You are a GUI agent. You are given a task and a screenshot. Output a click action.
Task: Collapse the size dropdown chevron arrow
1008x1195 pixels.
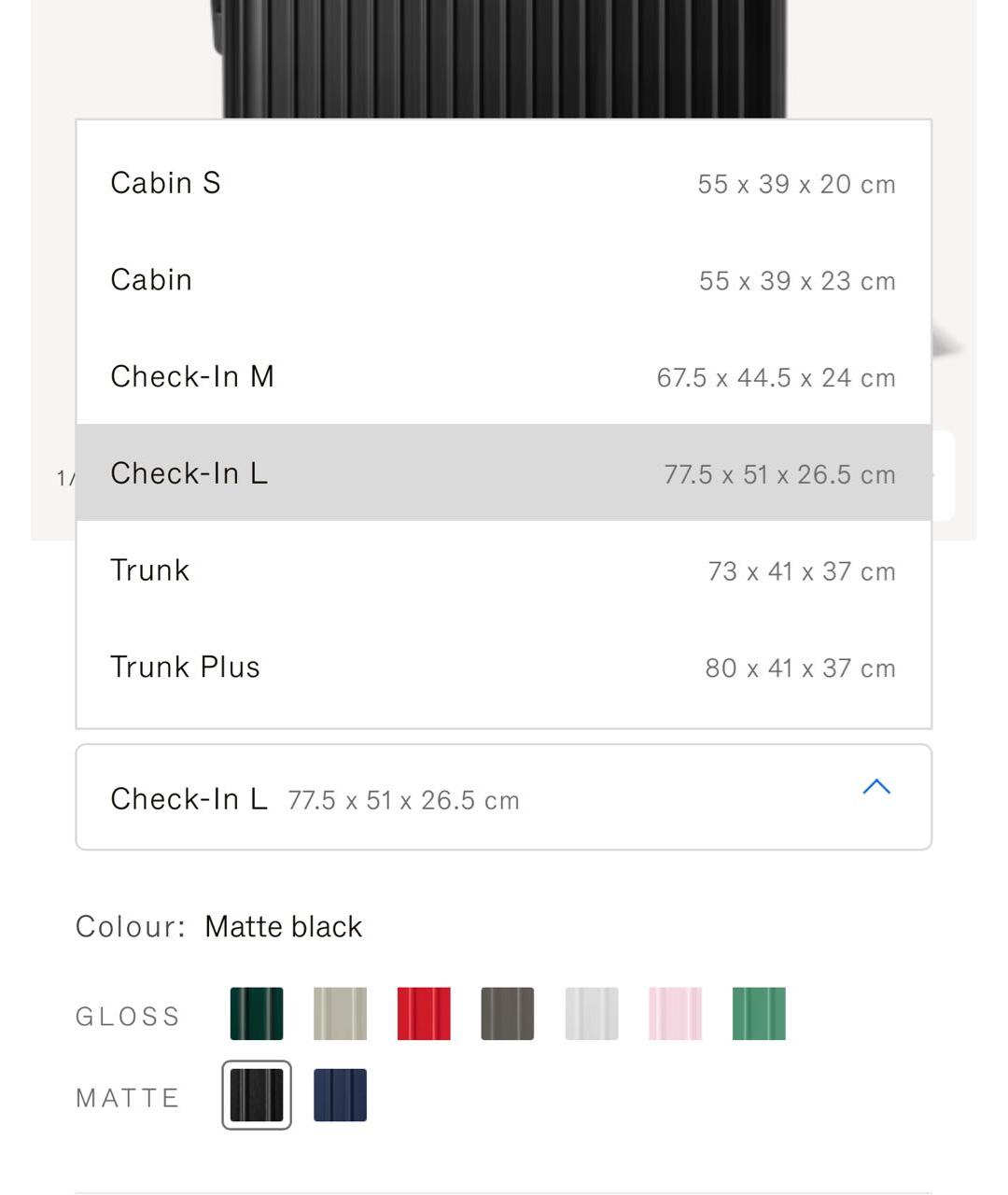click(876, 787)
